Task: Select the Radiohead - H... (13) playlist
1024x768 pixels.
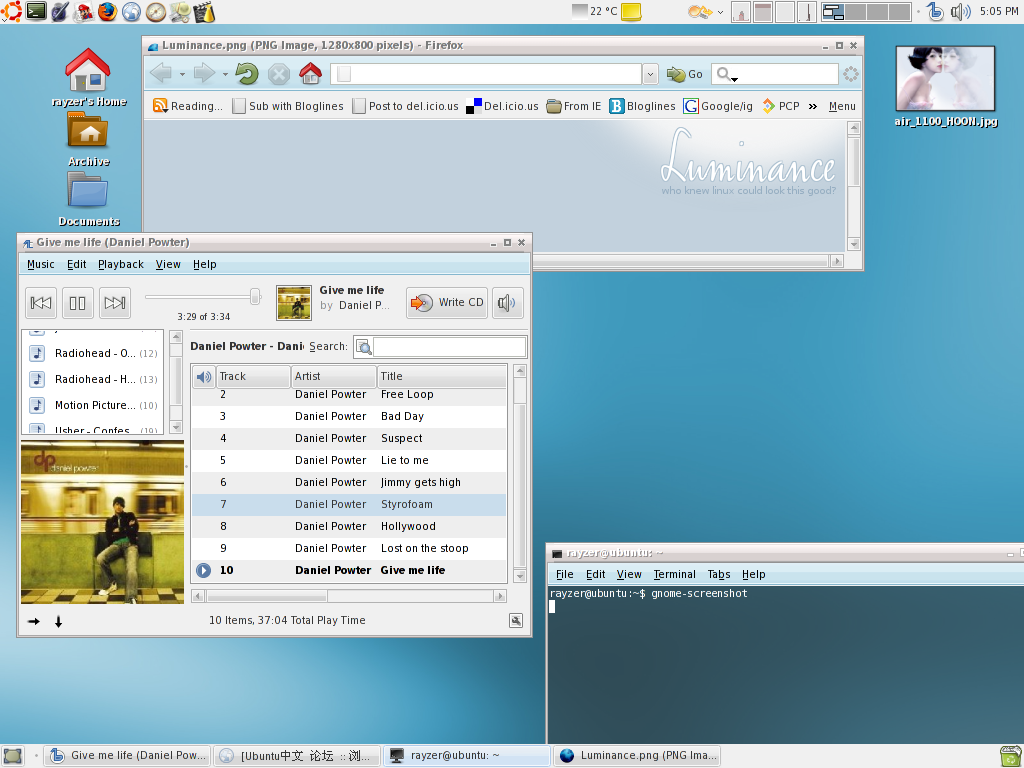Action: click(x=93, y=379)
